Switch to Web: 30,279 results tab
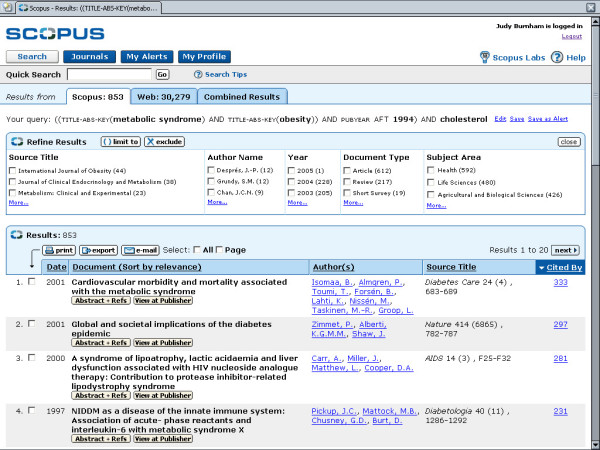This screenshot has width=600, height=450. pos(164,97)
